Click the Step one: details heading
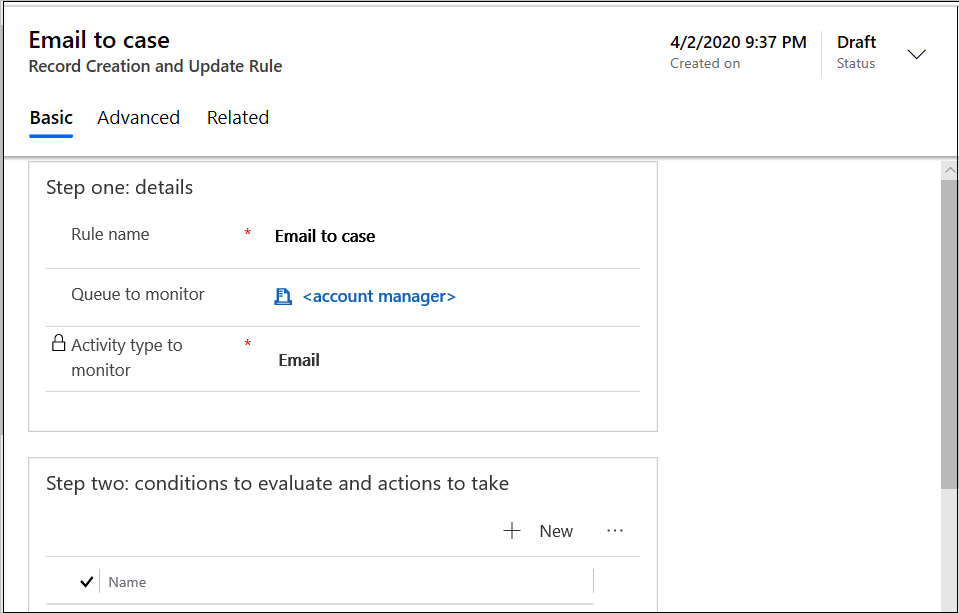This screenshot has width=959, height=613. pos(119,187)
